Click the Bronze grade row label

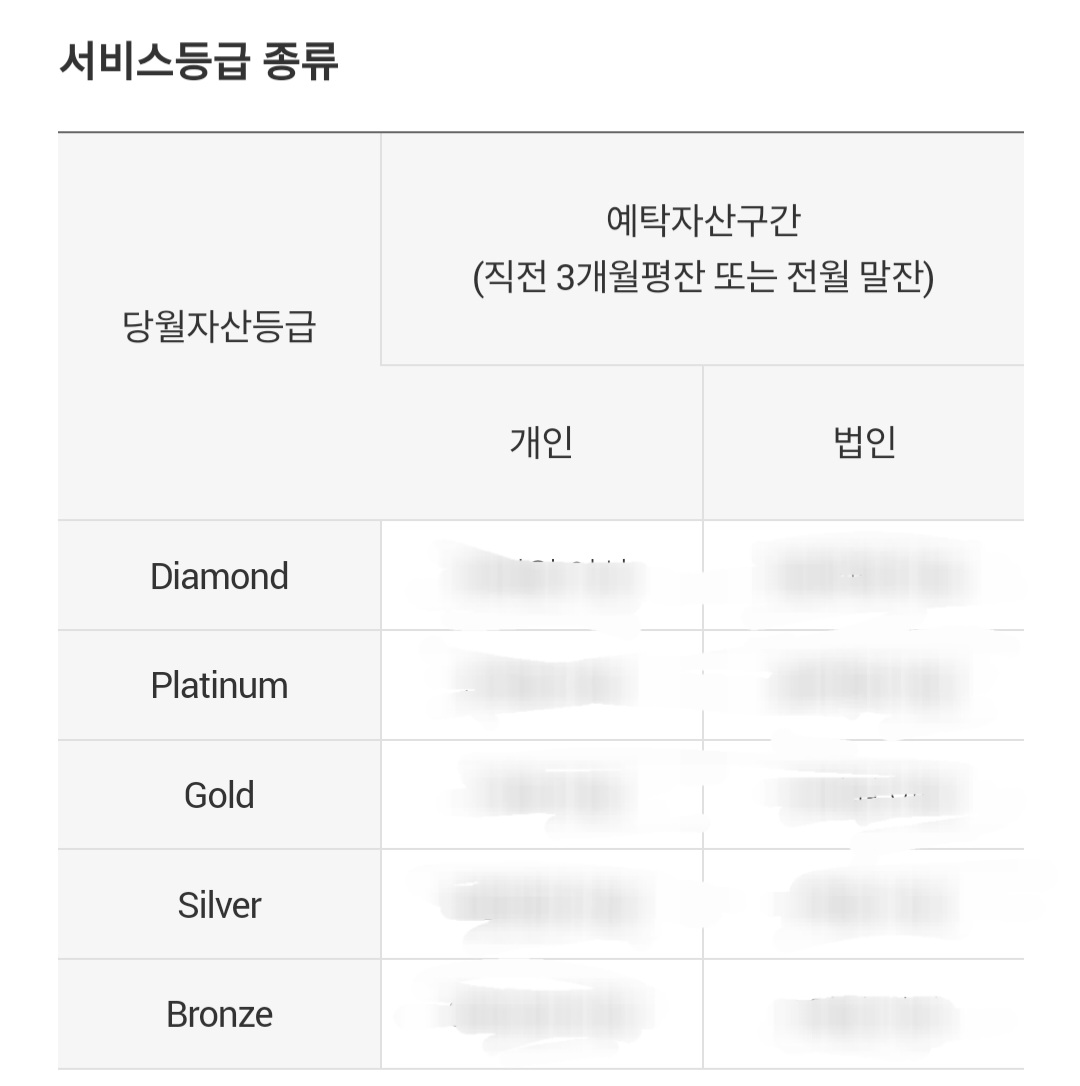click(219, 1014)
